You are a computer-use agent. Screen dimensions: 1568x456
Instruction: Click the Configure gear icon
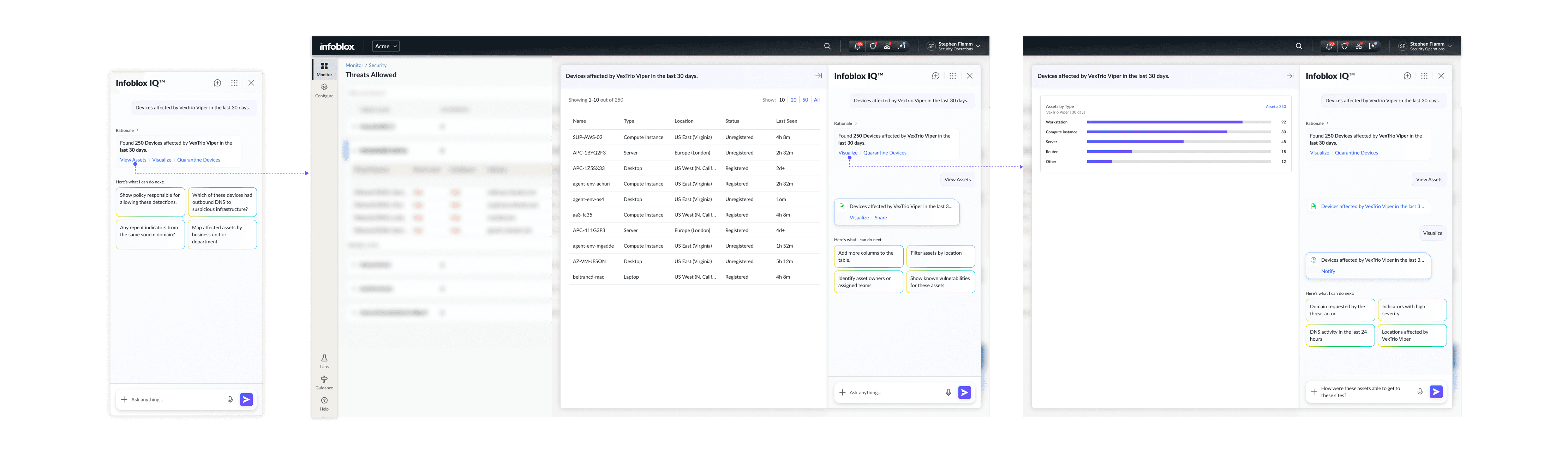324,87
